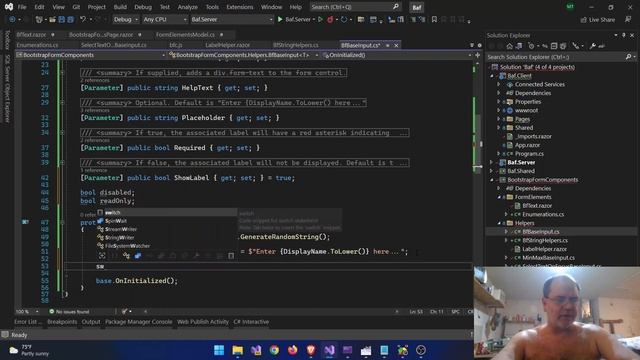This screenshot has height=360, width=640.
Task: Click the navigate backward toolbar icon
Action: 12,19
